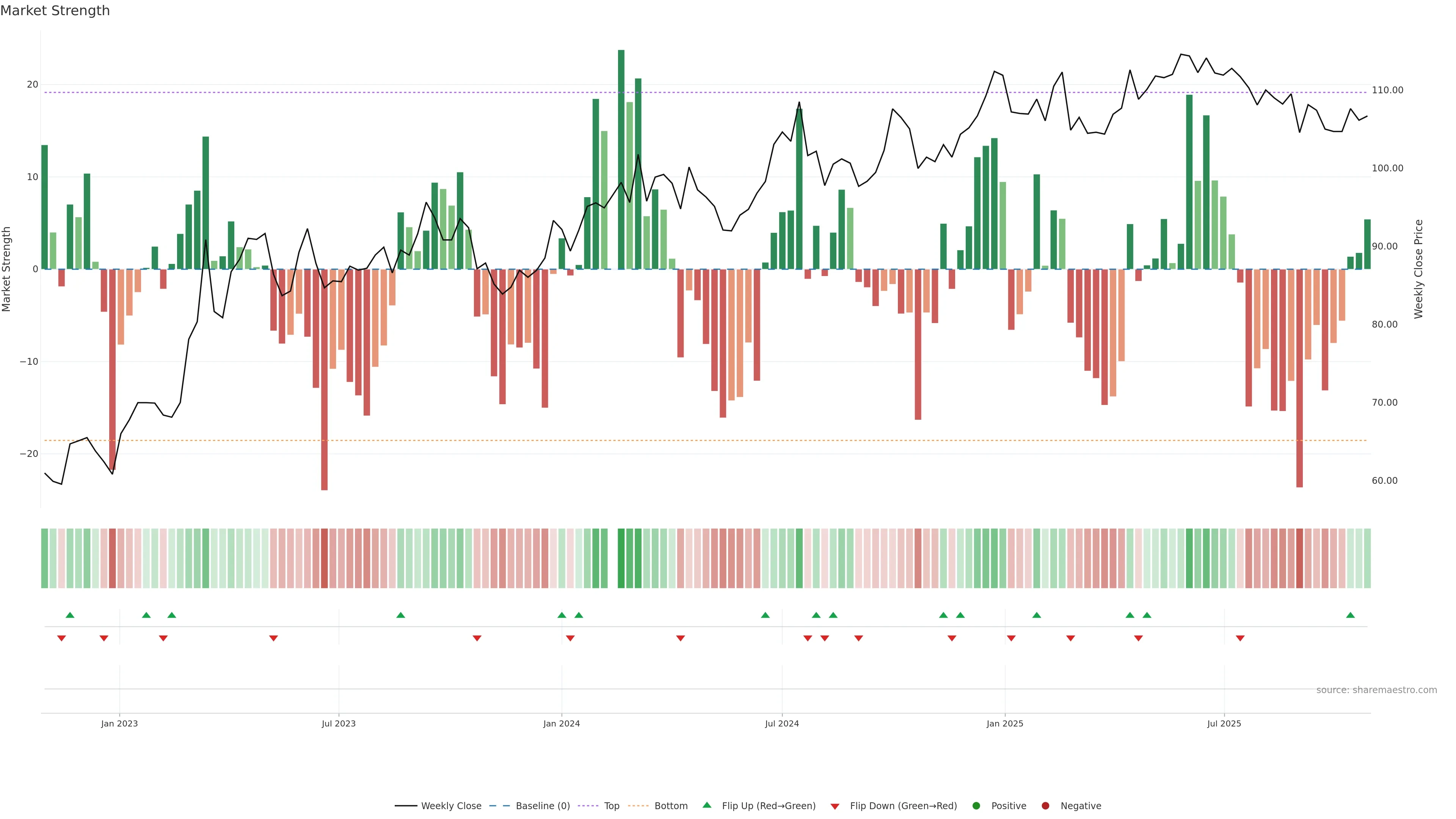
Task: Click the red flip-down marker just after Jul 2025
Action: 1240,638
